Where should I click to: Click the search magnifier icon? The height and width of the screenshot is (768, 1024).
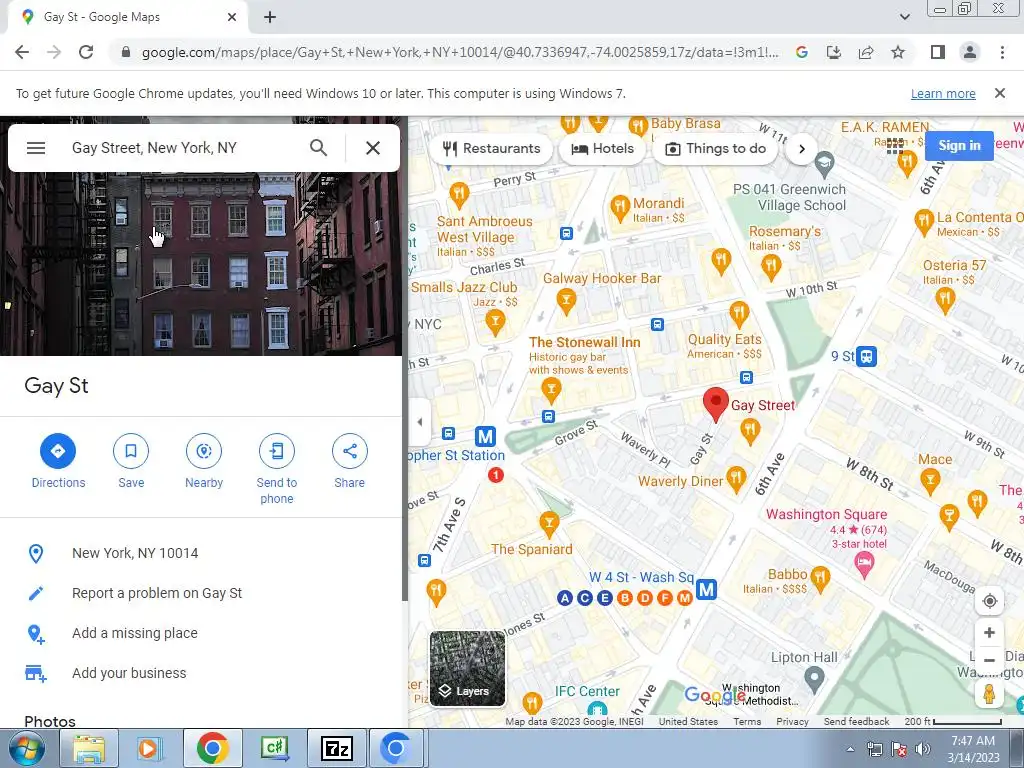coord(319,148)
